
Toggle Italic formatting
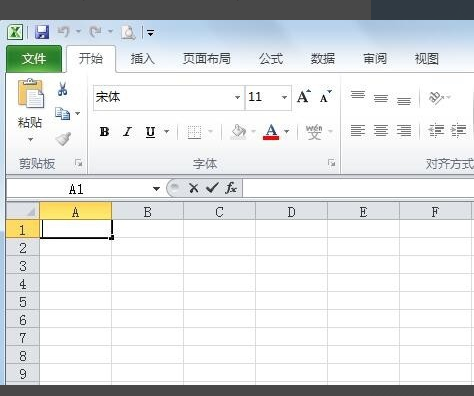click(x=127, y=132)
